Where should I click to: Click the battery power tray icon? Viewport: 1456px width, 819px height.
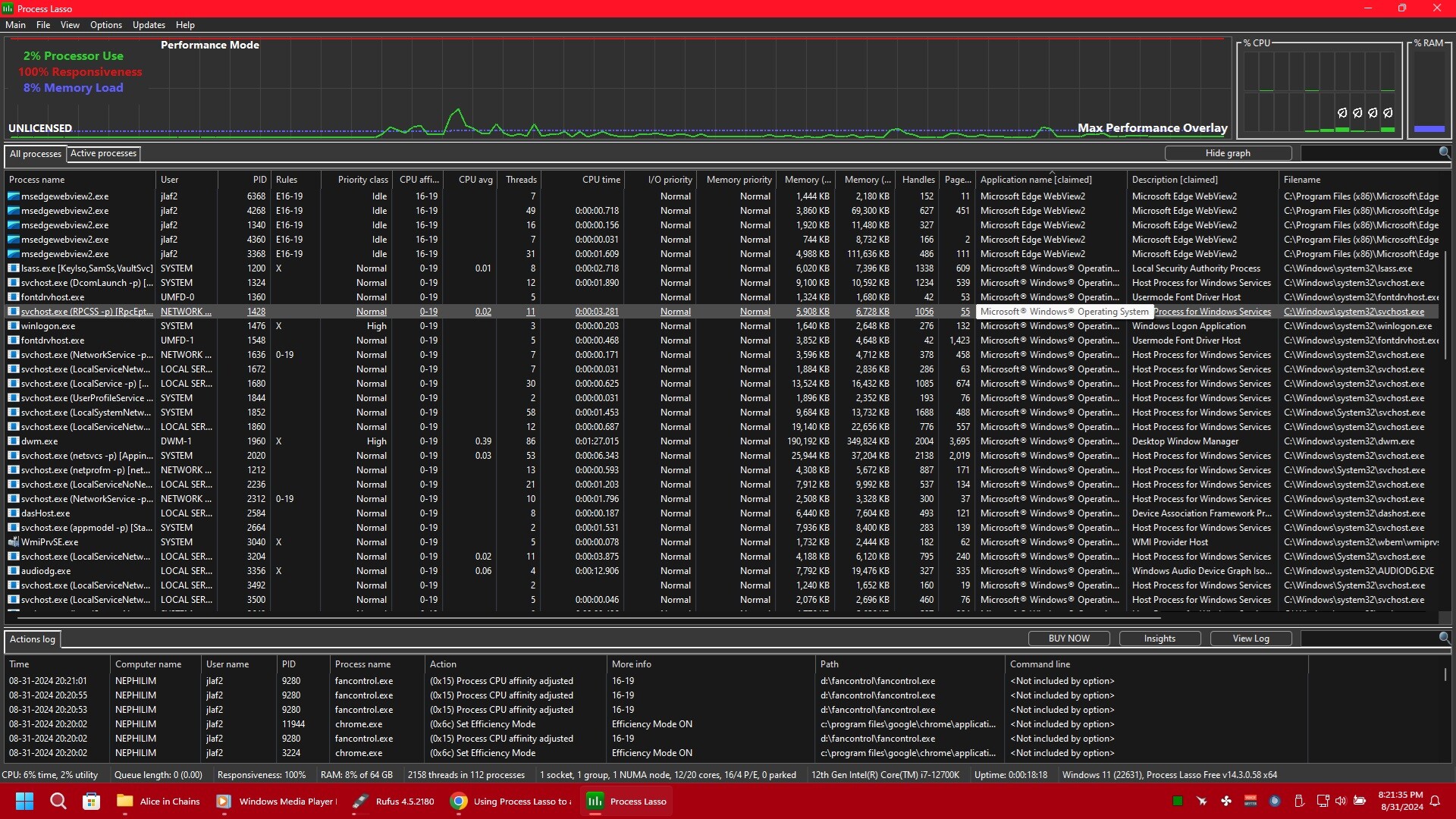[1360, 802]
